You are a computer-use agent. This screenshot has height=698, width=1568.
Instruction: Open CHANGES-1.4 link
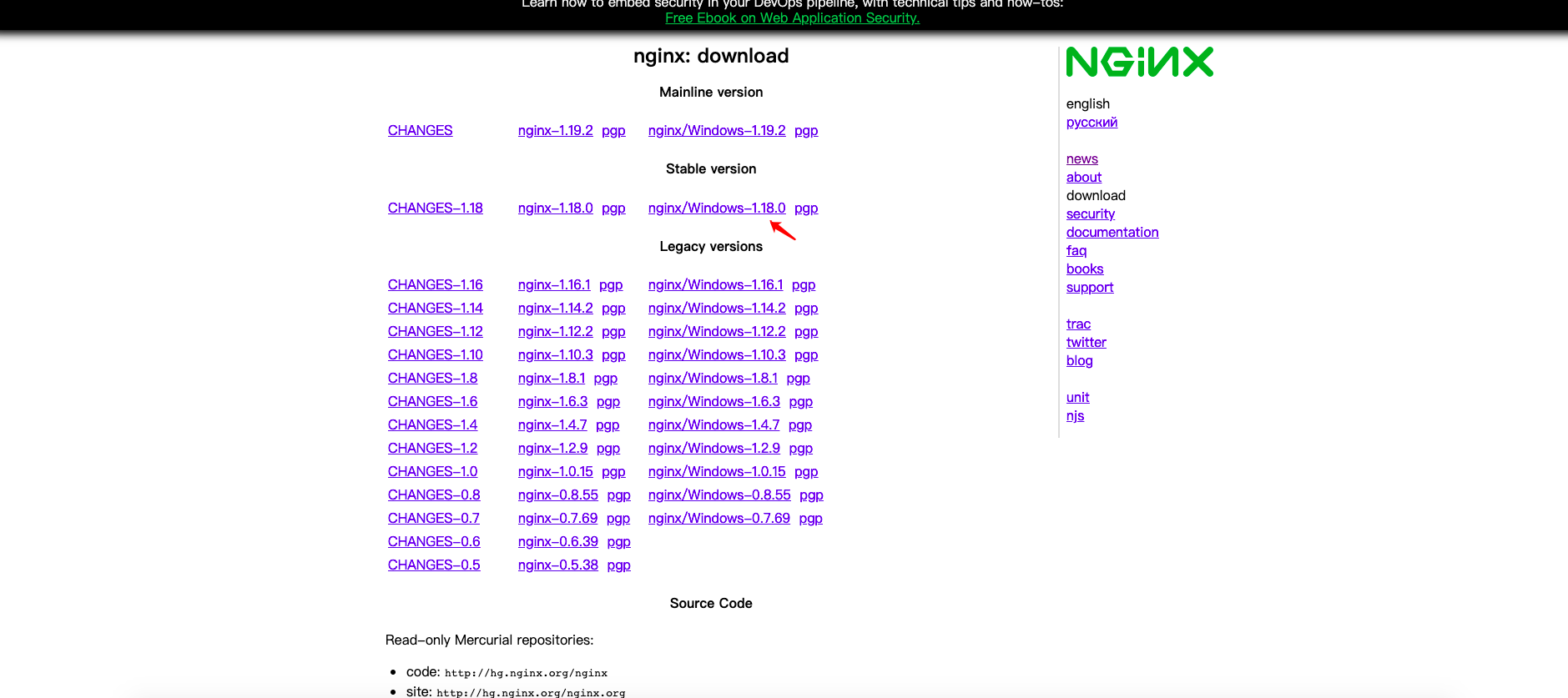pos(432,425)
